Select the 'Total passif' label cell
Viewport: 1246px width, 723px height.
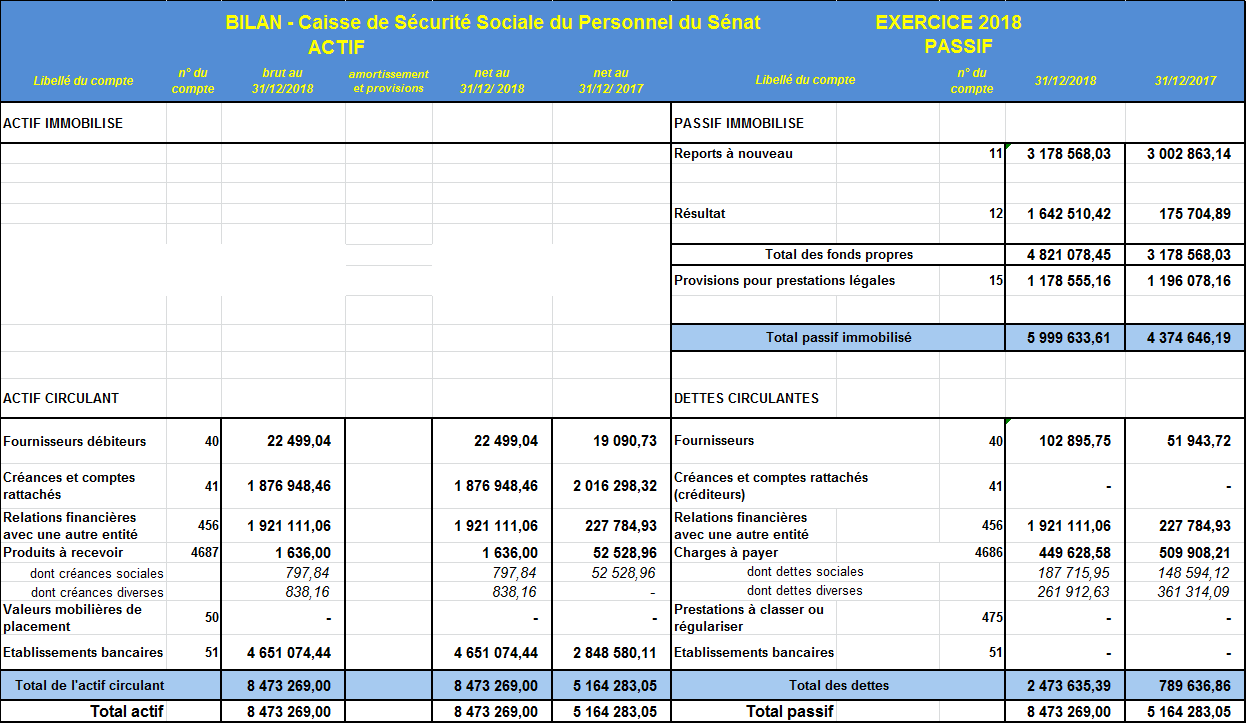(789, 712)
